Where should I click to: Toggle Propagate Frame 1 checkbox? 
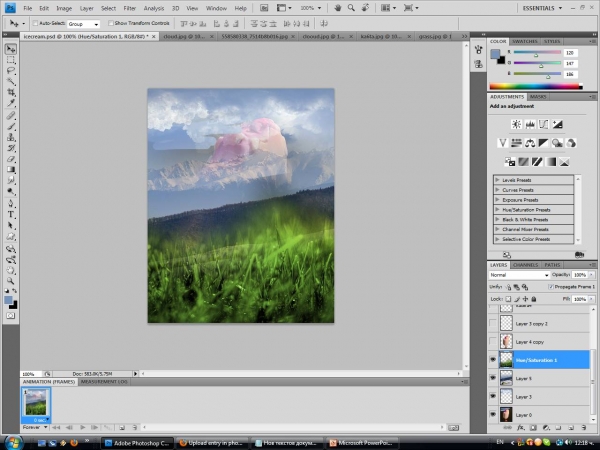click(551, 287)
